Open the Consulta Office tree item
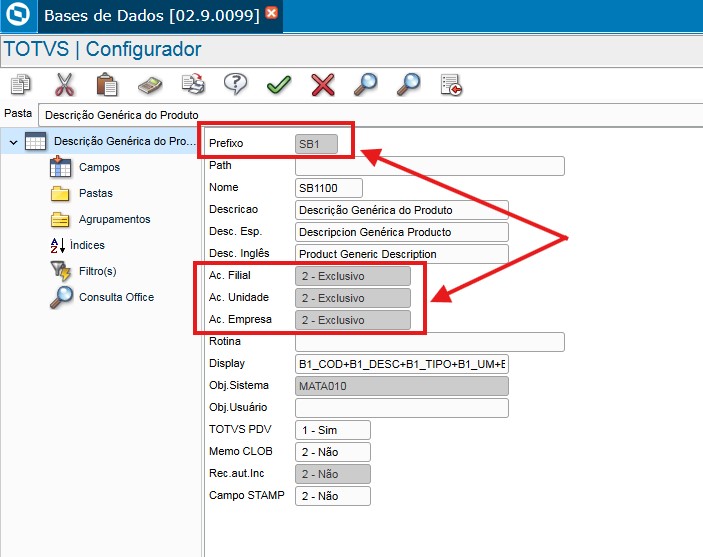703x557 pixels. coord(116,297)
